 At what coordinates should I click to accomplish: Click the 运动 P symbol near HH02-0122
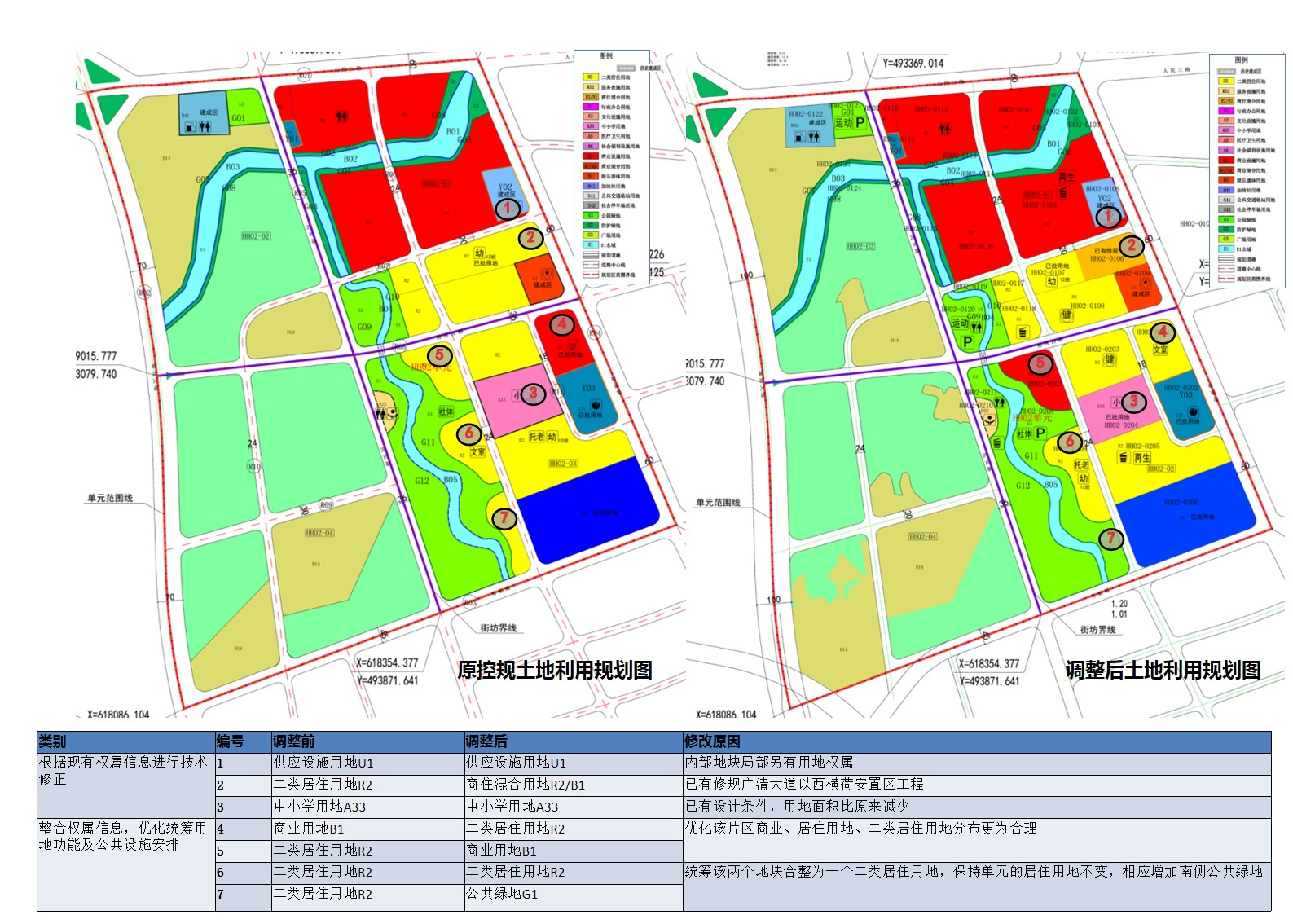coord(860,122)
